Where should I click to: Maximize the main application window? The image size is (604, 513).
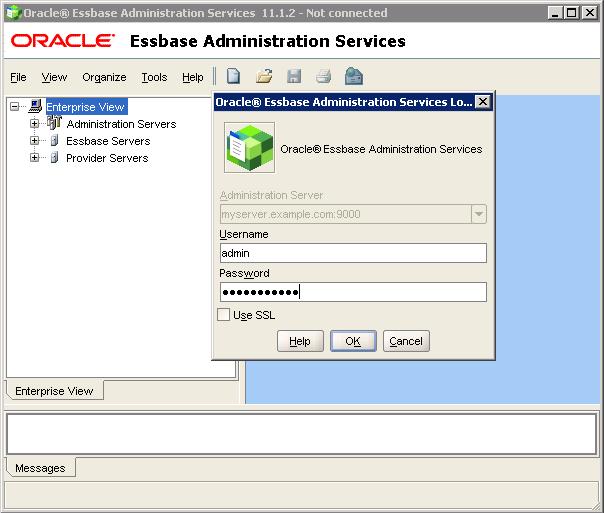(572, 13)
